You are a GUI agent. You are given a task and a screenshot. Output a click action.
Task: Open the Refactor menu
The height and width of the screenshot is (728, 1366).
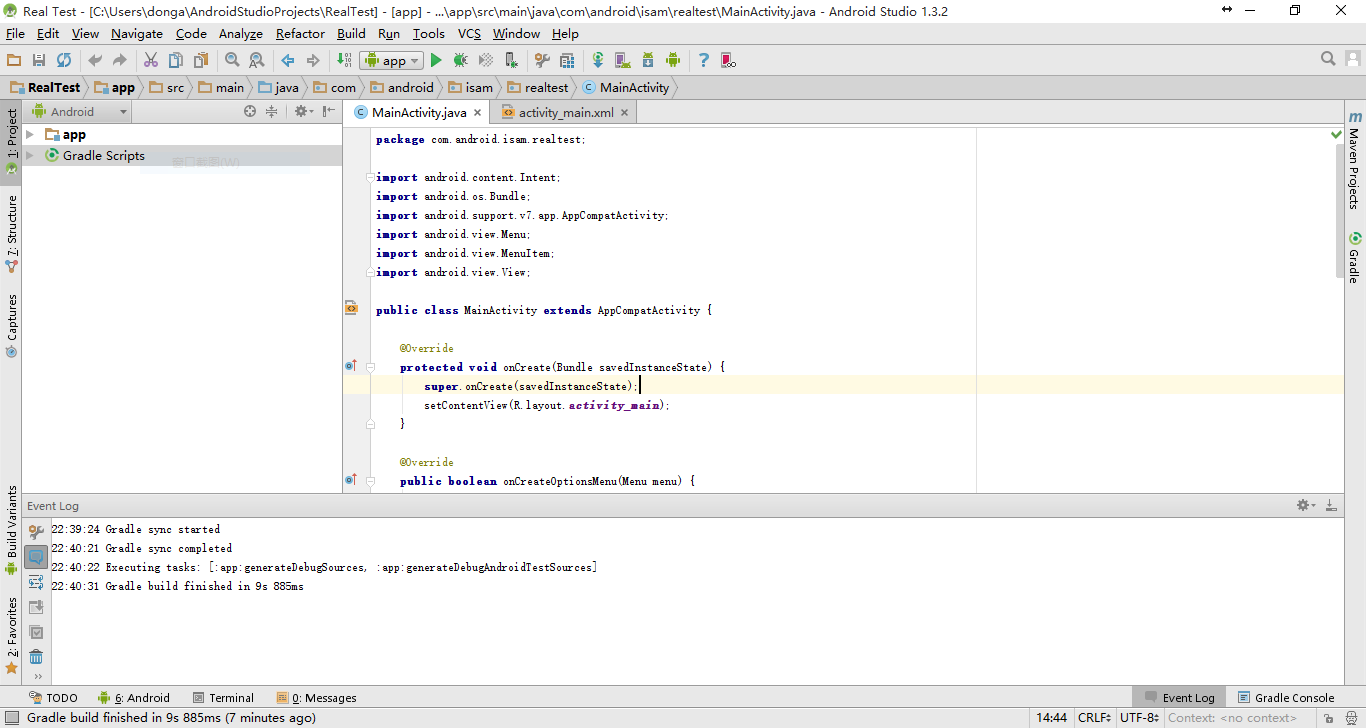point(300,34)
